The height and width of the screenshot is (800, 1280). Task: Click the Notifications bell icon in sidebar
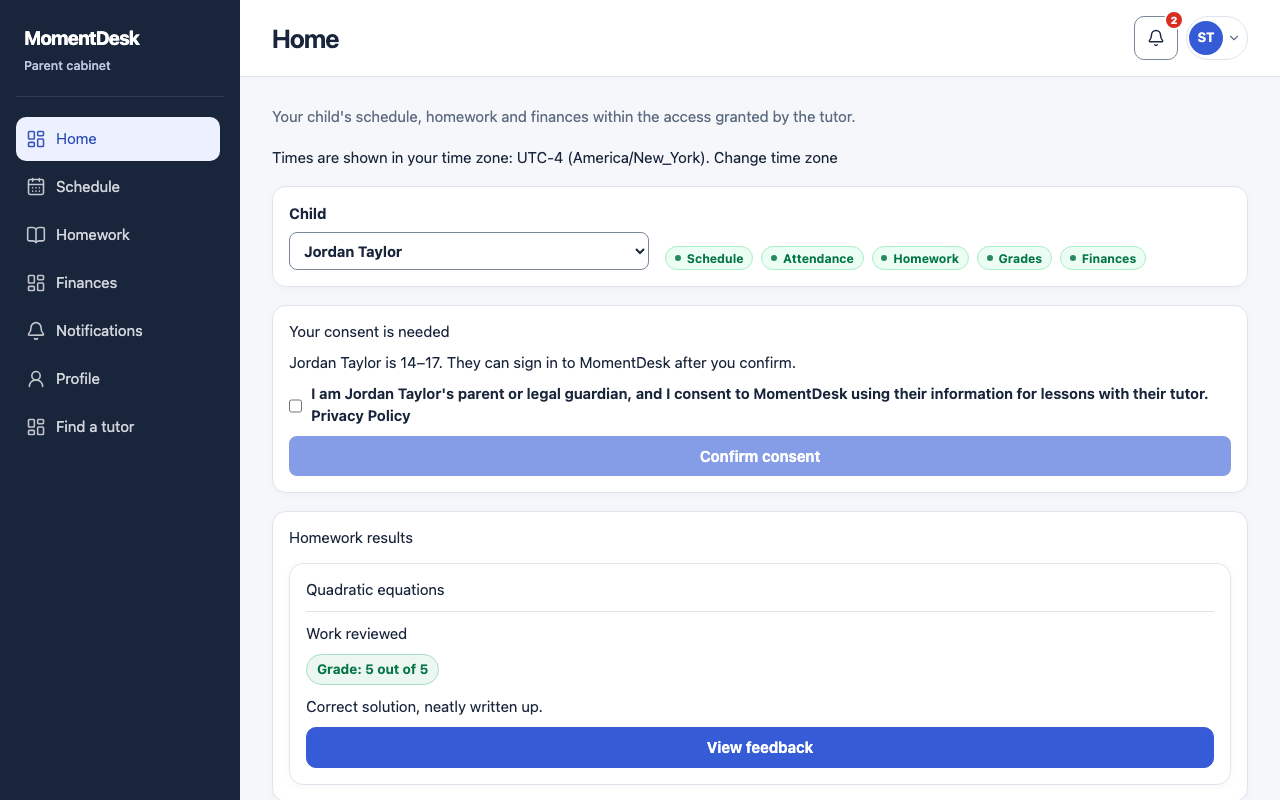pyautogui.click(x=36, y=331)
